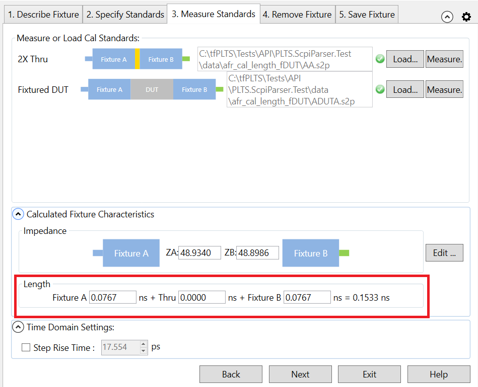Click the Fixture A length input field
Viewport: 478px width, 387px height.
tap(113, 297)
